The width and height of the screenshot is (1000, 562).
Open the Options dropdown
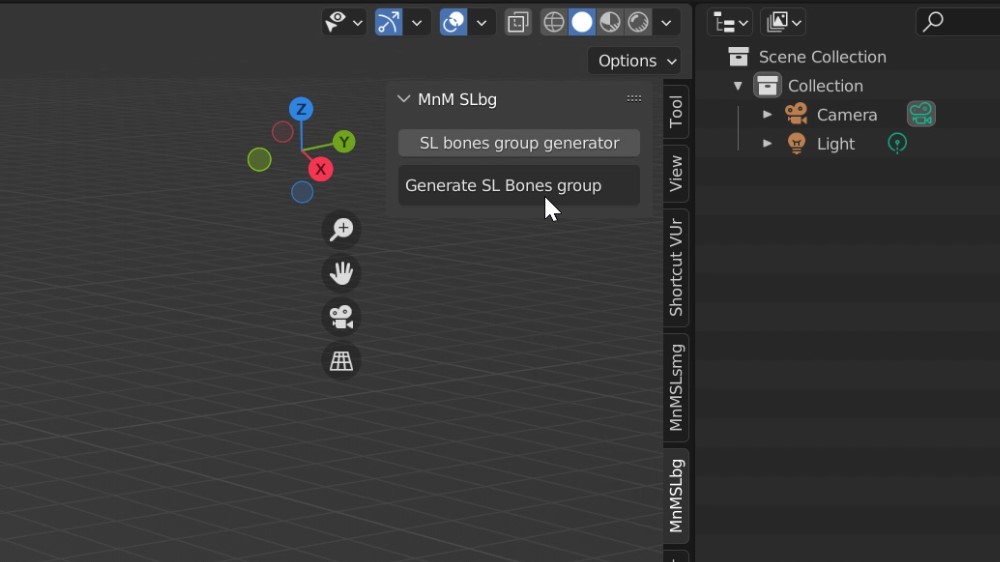634,61
